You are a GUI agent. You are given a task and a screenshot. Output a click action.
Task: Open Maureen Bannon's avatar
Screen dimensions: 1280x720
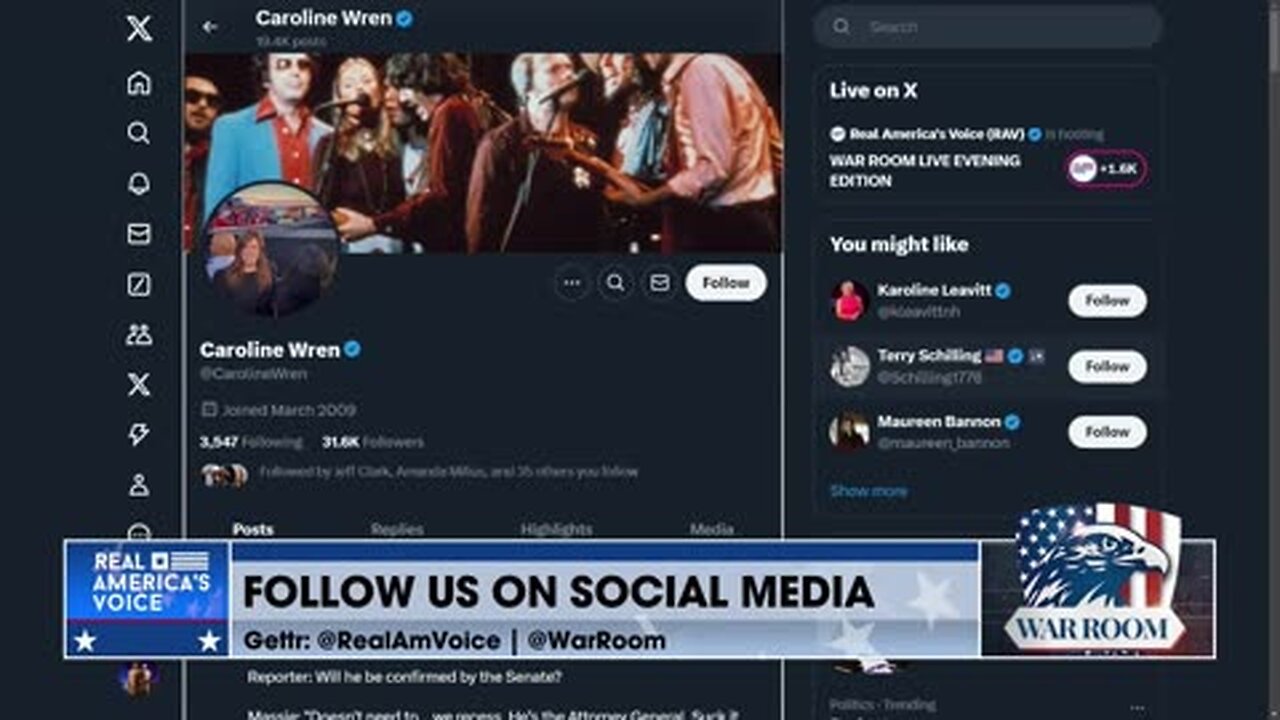[849, 432]
